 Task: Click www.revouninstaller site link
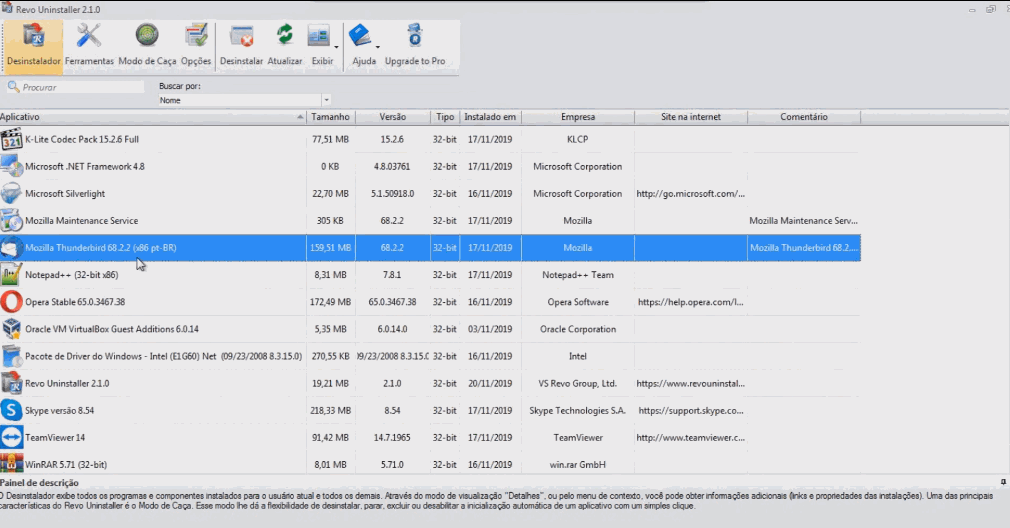click(691, 383)
